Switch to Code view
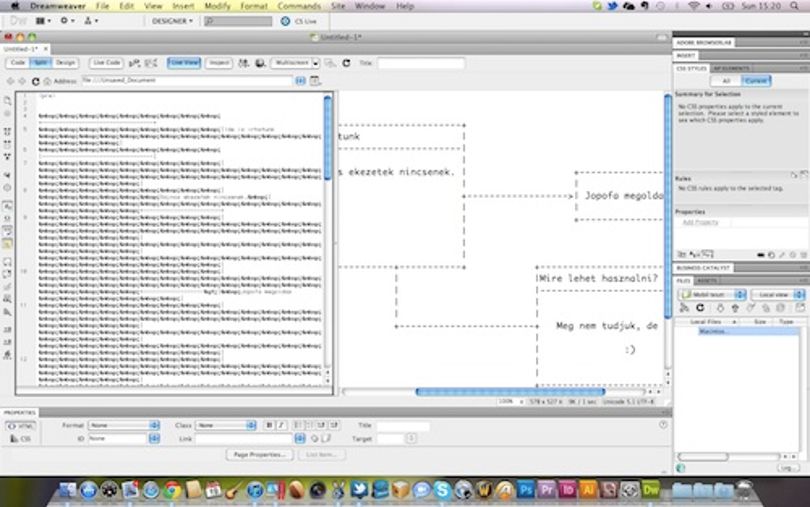Screen dimensions: 810x507 [18, 63]
